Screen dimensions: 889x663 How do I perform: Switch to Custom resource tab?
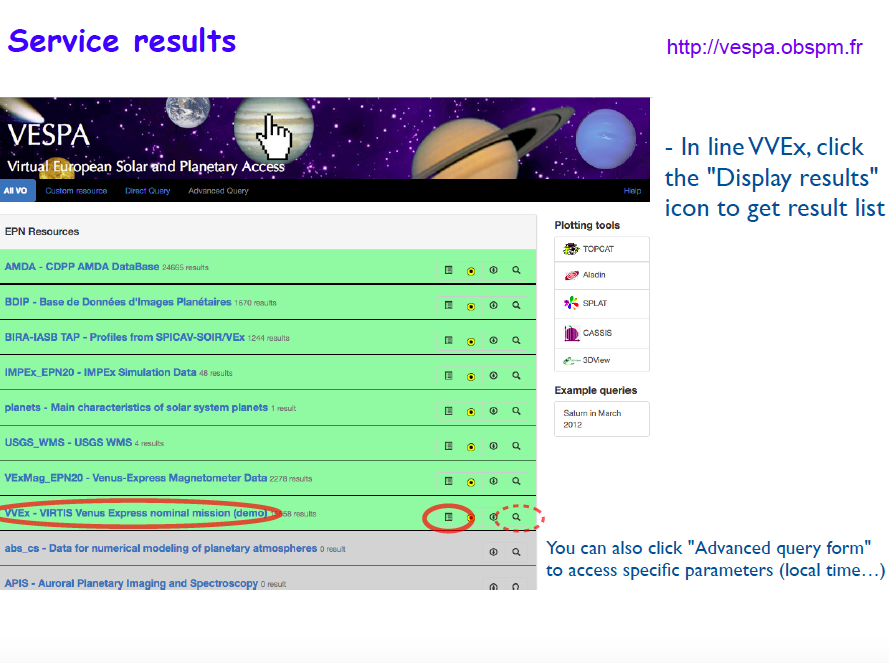pos(76,191)
